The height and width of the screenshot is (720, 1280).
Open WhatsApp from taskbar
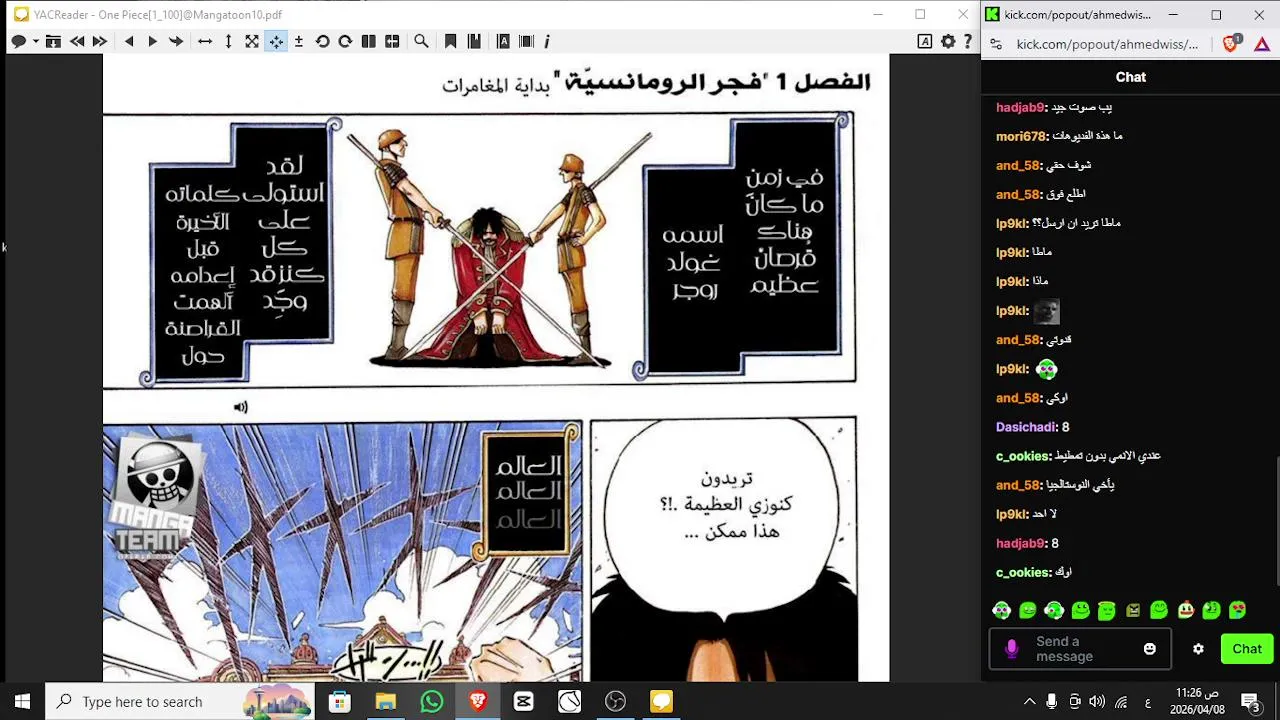pyautogui.click(x=432, y=702)
